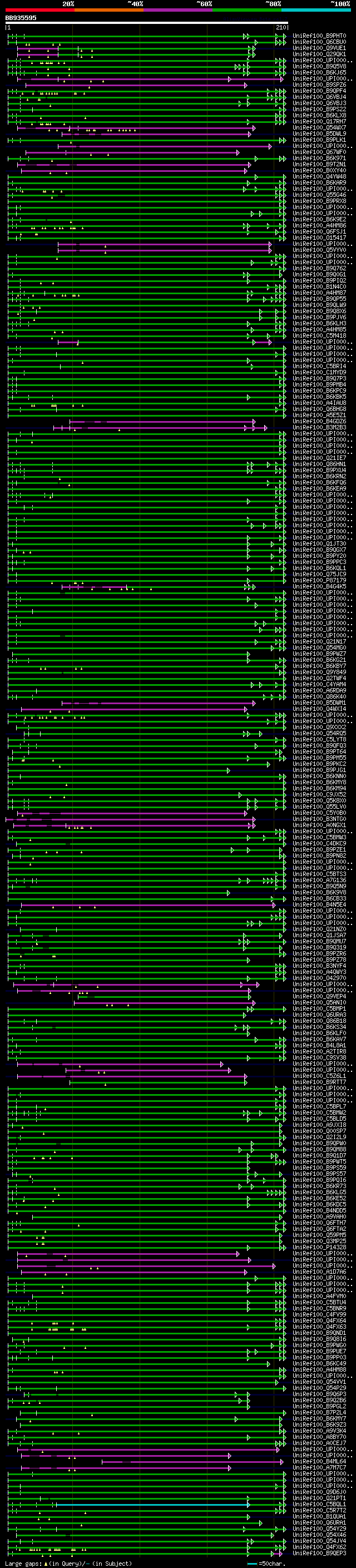The image size is (356, 1568).
Task: Click the cyan alignment segment in the C5BQL1 row
Action: coord(152,1504)
